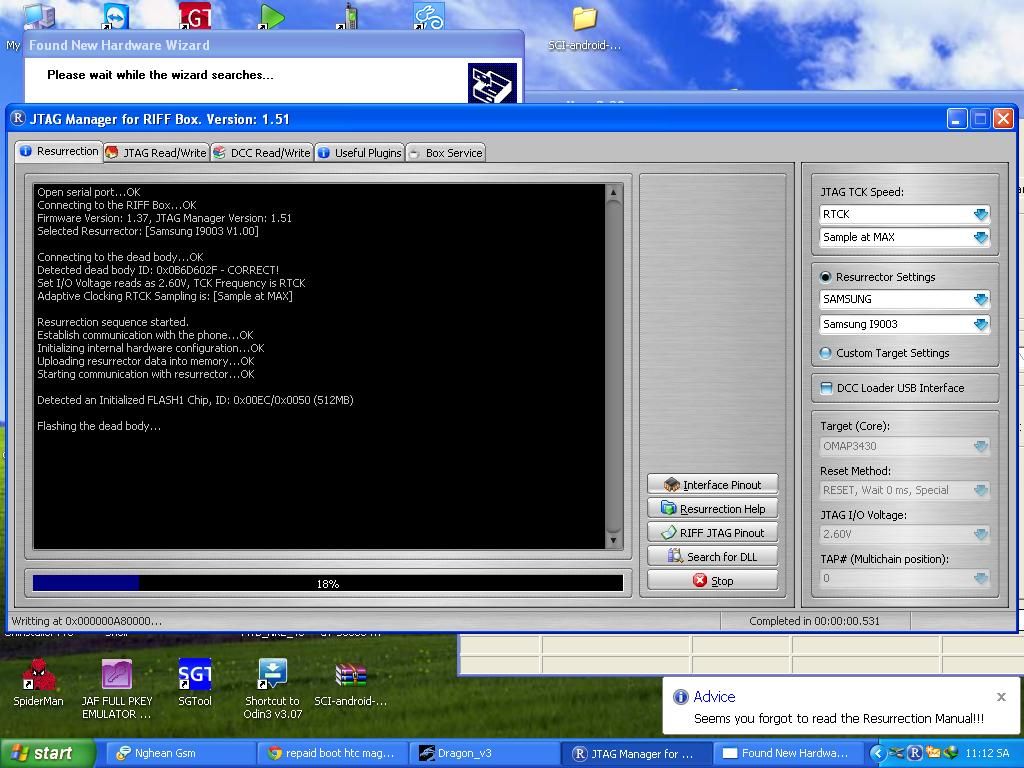Open the Windows start menu
Image resolution: width=1024 pixels, height=768 pixels.
click(x=46, y=753)
